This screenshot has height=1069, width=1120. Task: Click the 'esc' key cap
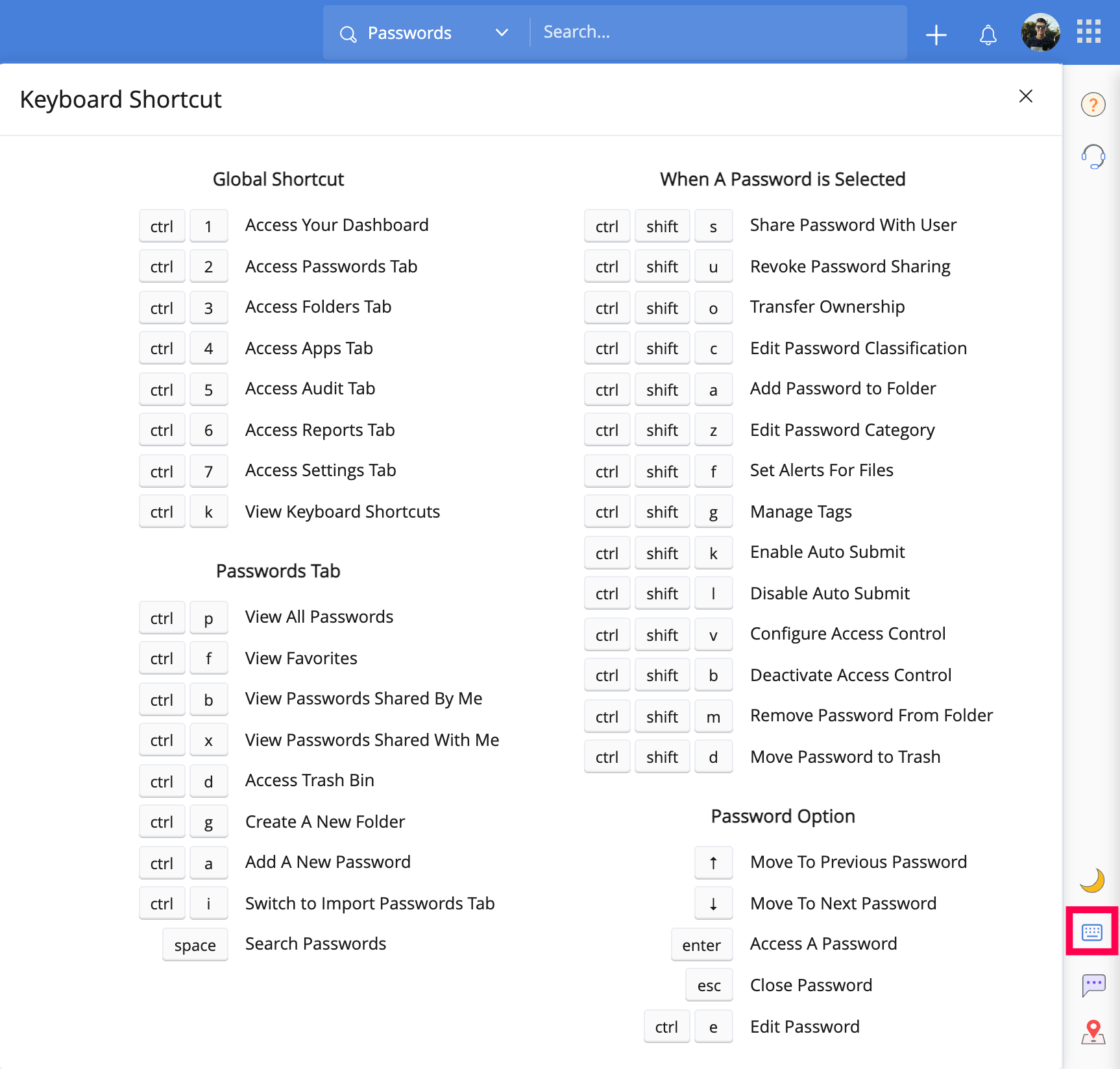709,985
